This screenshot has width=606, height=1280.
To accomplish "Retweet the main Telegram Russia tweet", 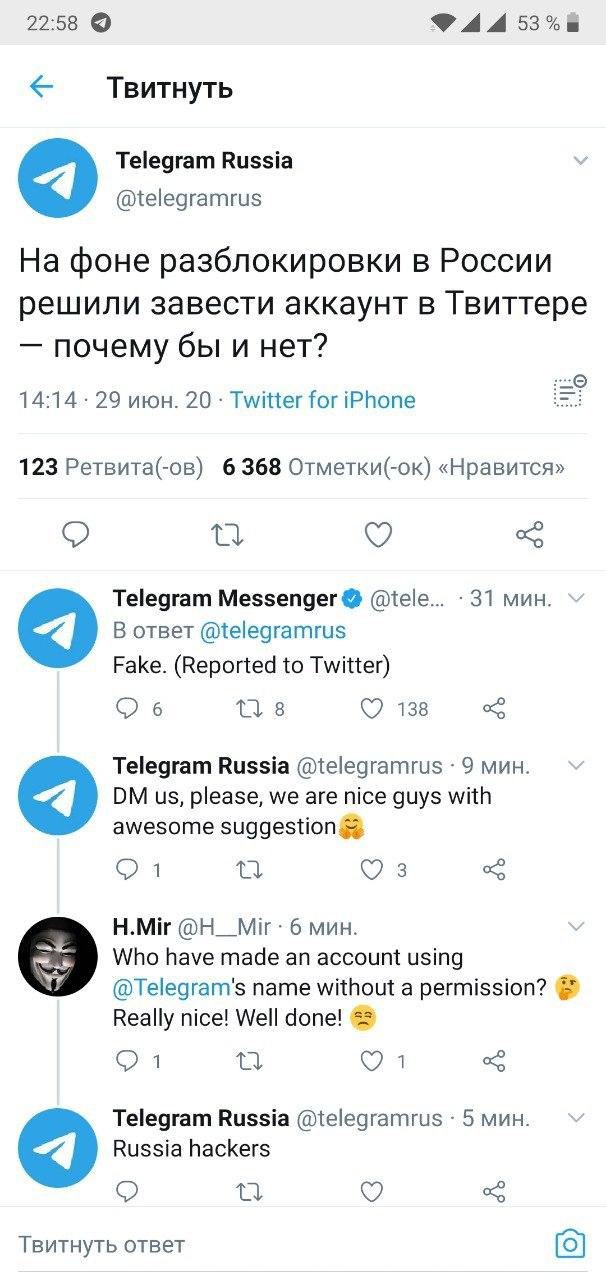I will [x=227, y=536].
